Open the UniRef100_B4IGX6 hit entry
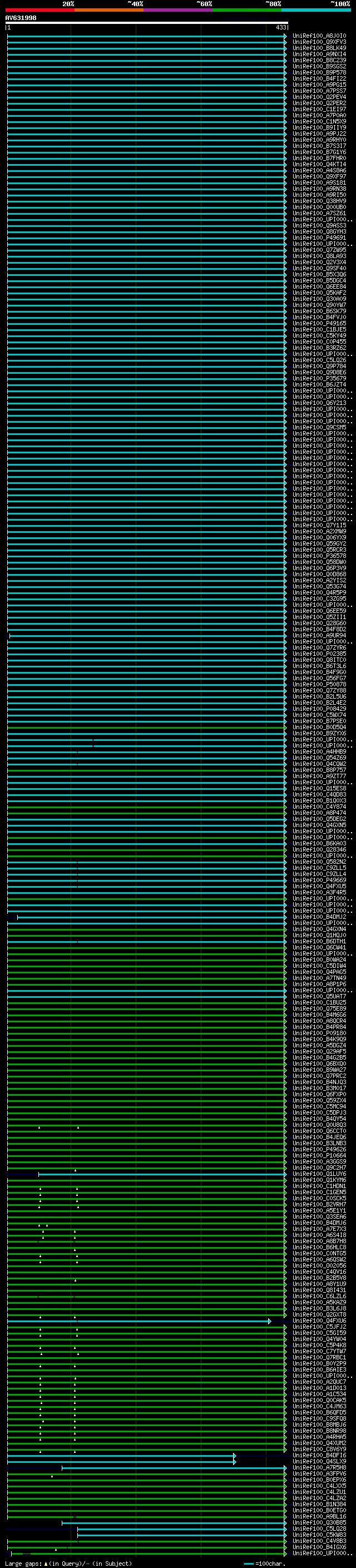Image resolution: width=356 pixels, height=1568 pixels. pos(319,1547)
